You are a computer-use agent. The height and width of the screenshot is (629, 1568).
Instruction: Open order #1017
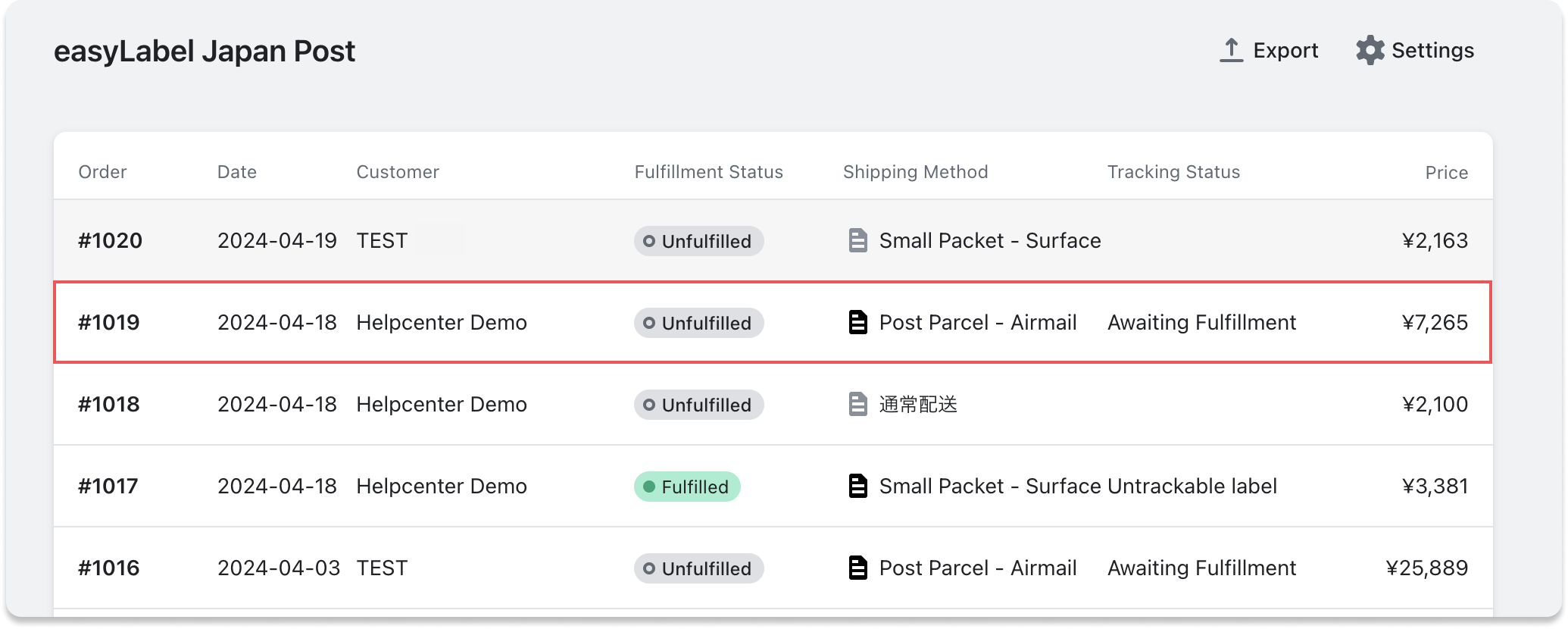point(108,487)
